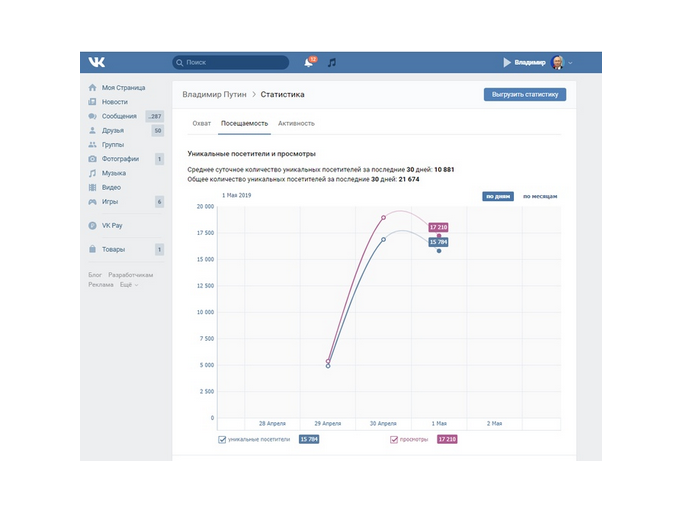Click the 287 messages counter badge
Screen dimensions: 682x512
coord(154,116)
